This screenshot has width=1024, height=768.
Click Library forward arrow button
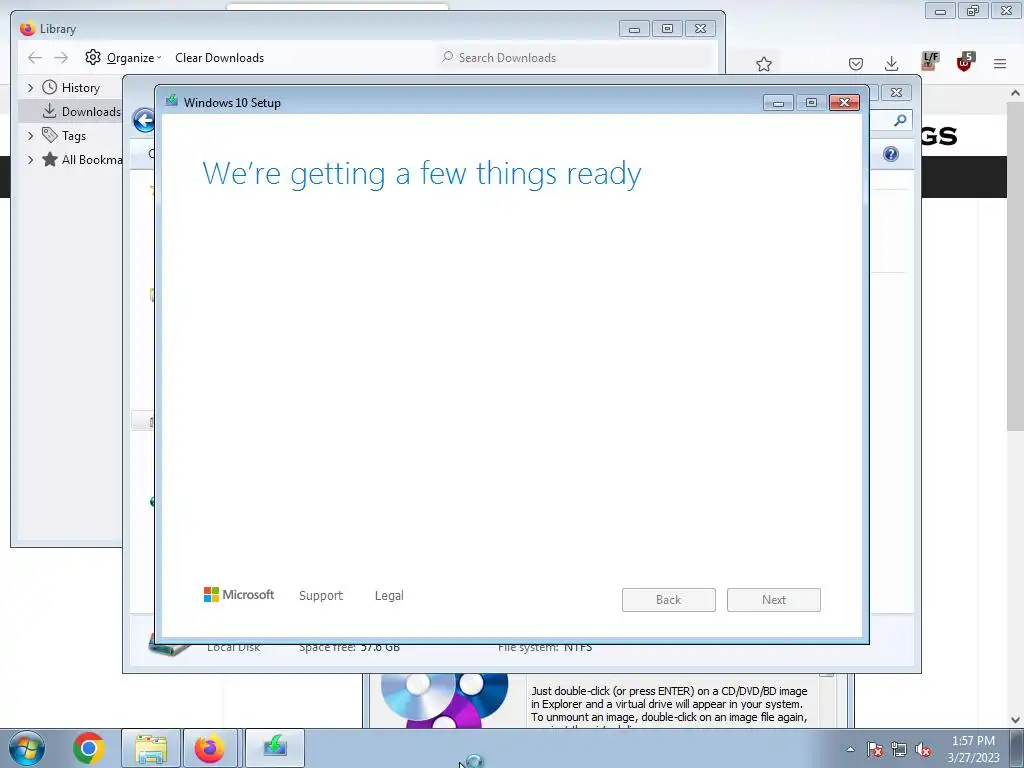(x=61, y=57)
